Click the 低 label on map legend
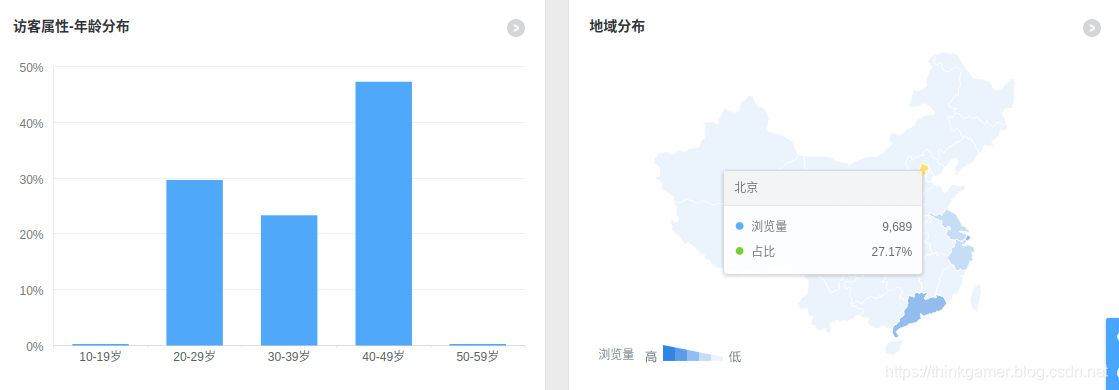The height and width of the screenshot is (390, 1119). (735, 356)
